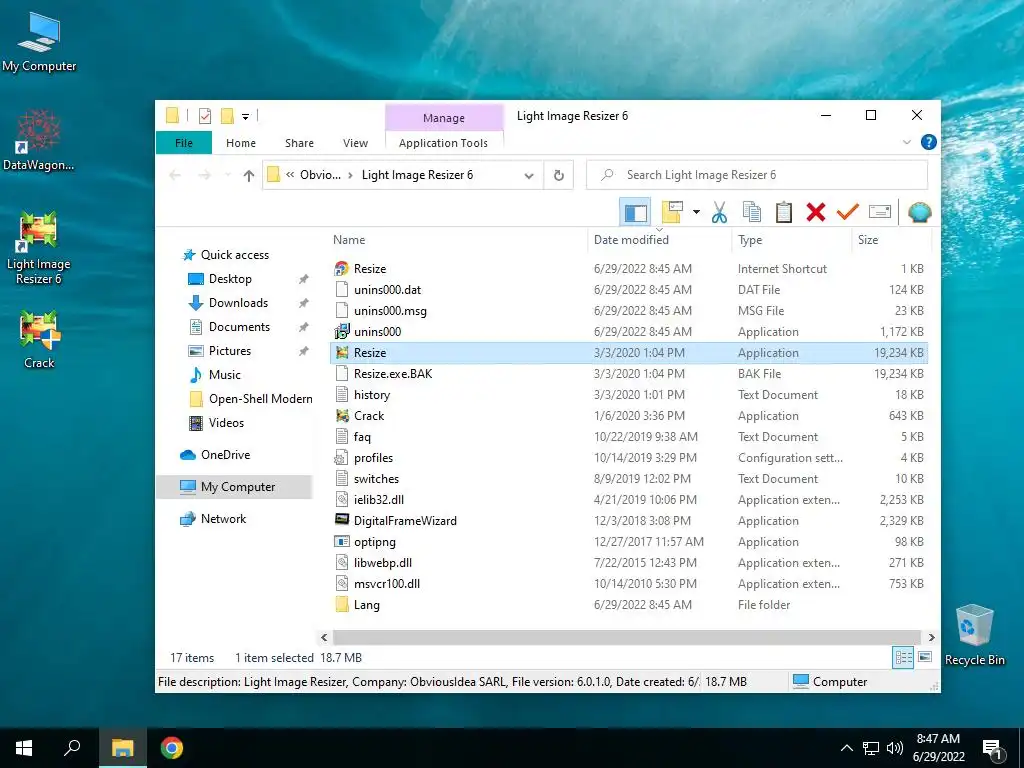
Task: Click the Cut scissors icon
Action: pos(719,212)
